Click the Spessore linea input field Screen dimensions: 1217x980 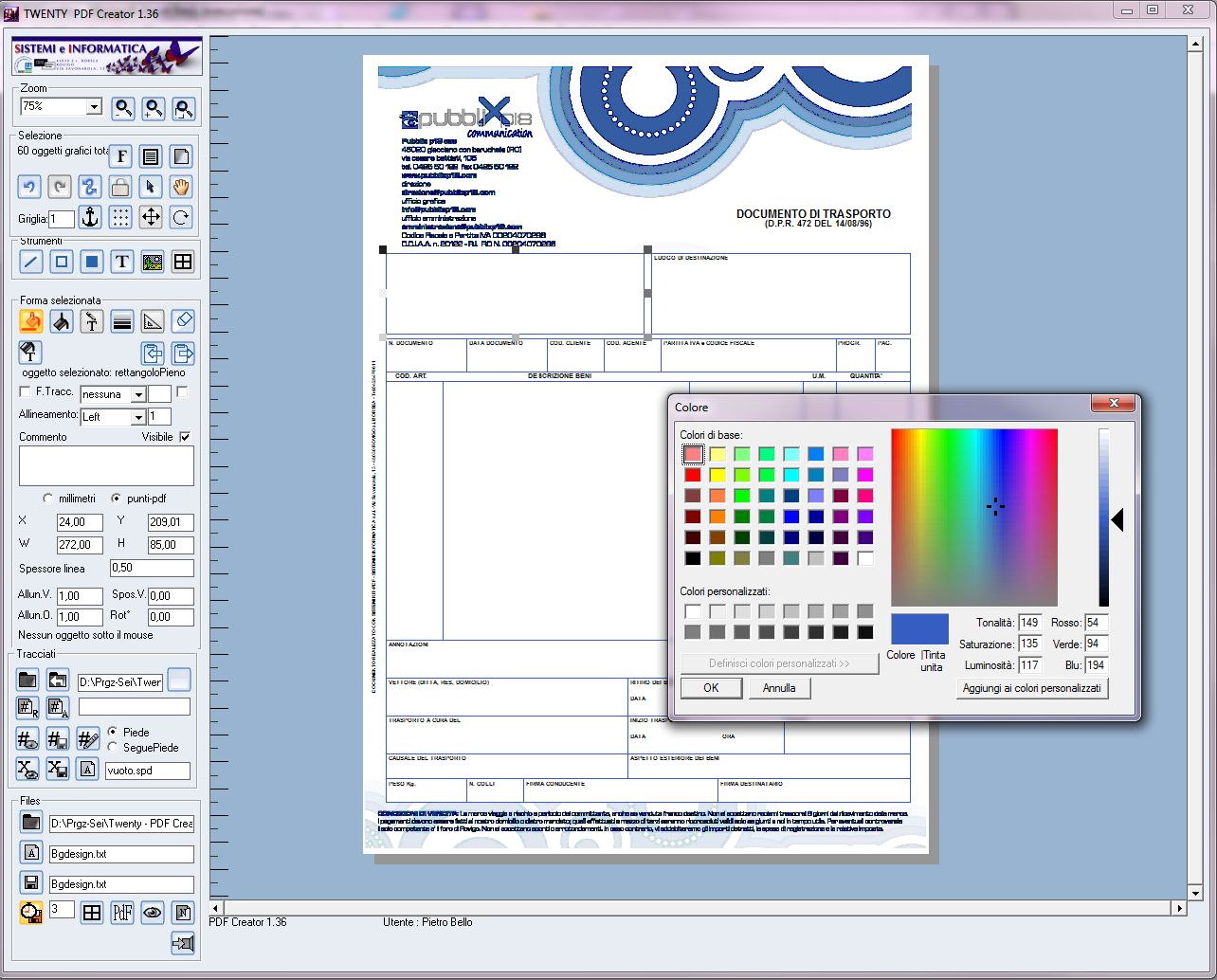click(x=152, y=569)
